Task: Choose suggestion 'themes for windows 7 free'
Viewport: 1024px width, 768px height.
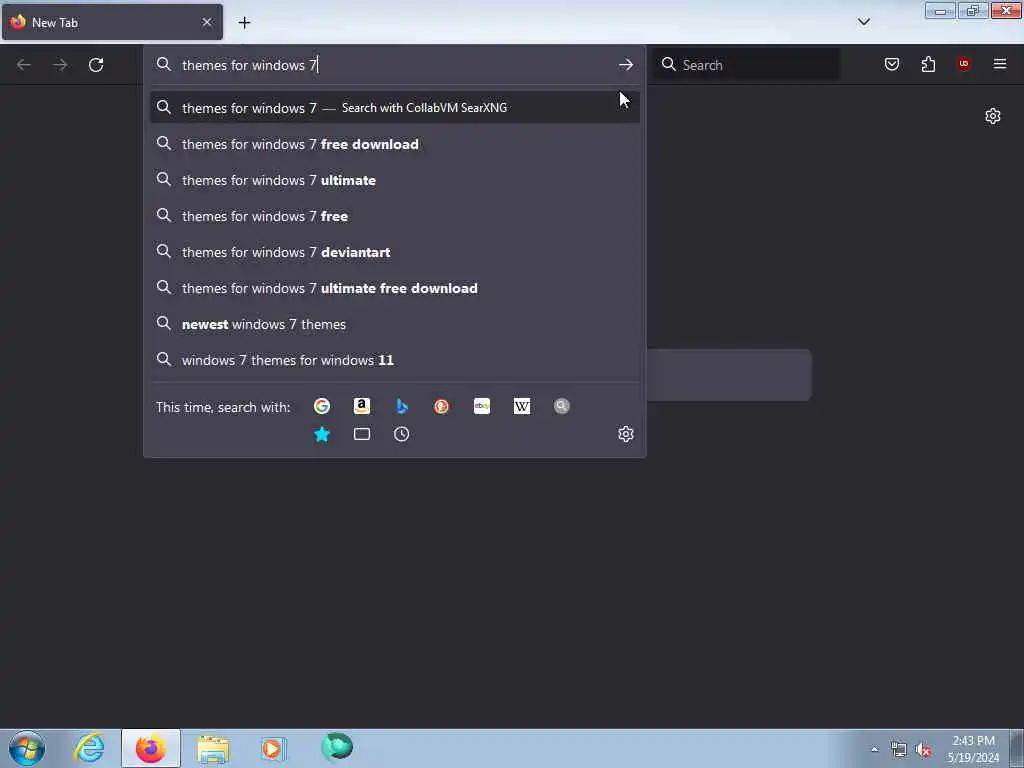Action: [394, 216]
